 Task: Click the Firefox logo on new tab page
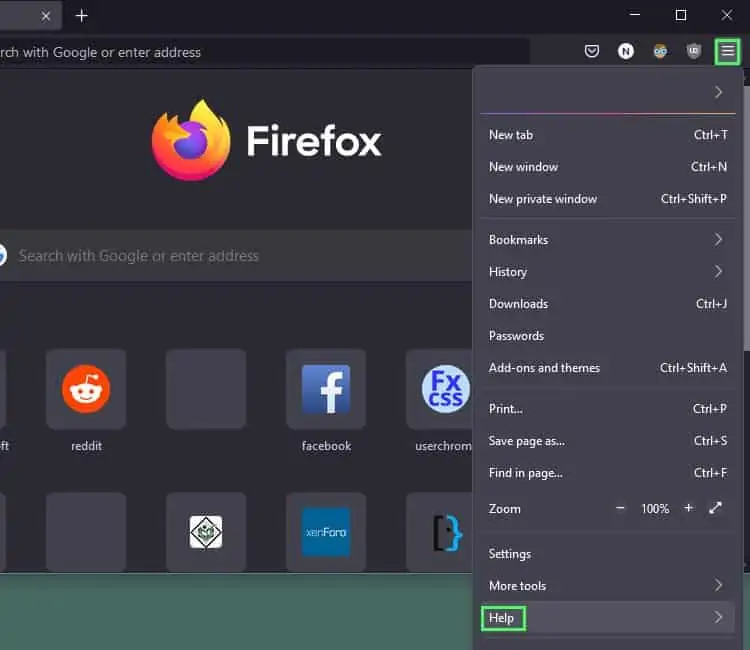191,140
